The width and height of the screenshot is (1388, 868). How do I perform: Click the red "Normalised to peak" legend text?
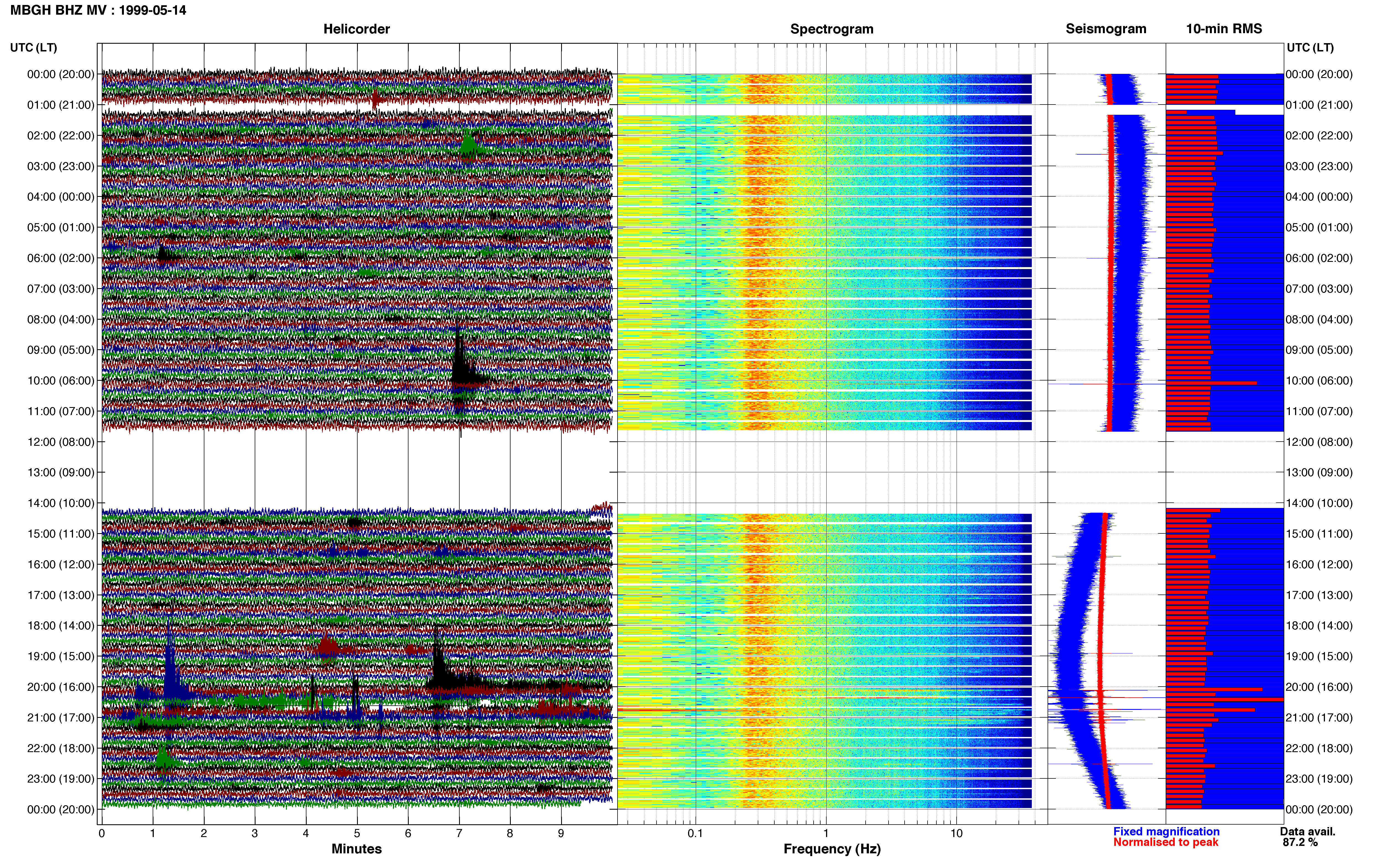click(1165, 842)
